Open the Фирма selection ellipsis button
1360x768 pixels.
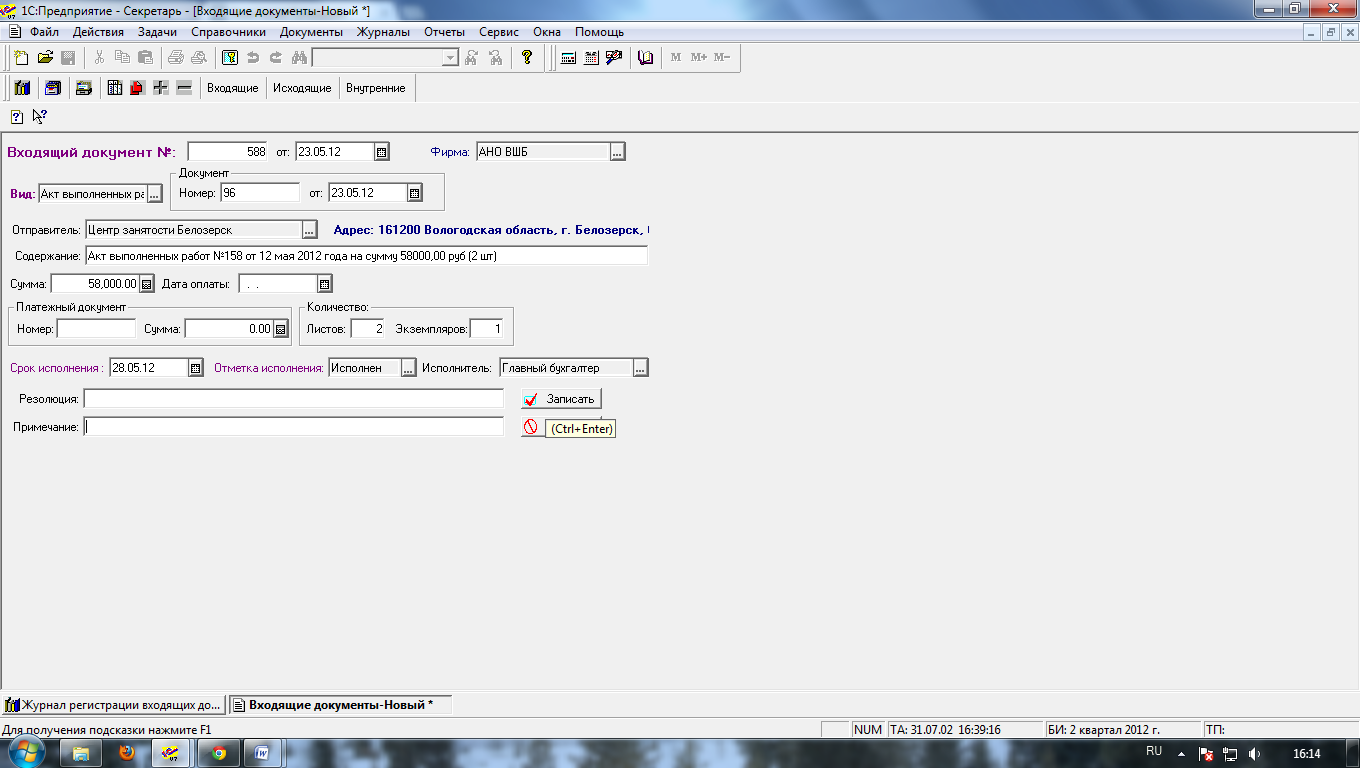pos(618,152)
